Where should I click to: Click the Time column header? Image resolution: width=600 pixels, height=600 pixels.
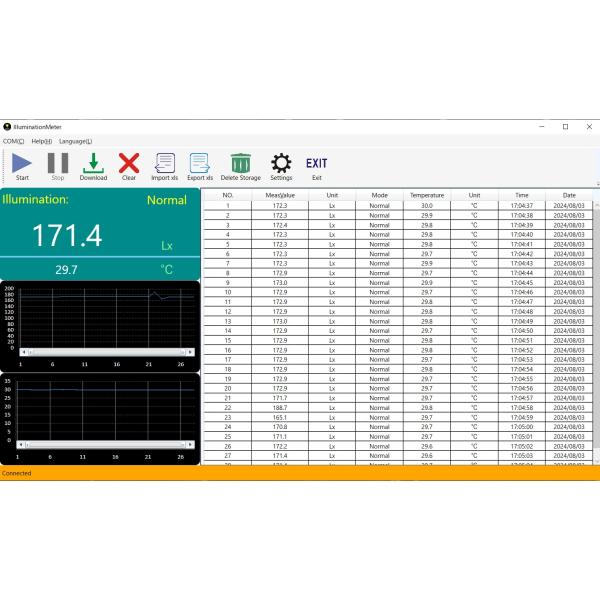522,195
